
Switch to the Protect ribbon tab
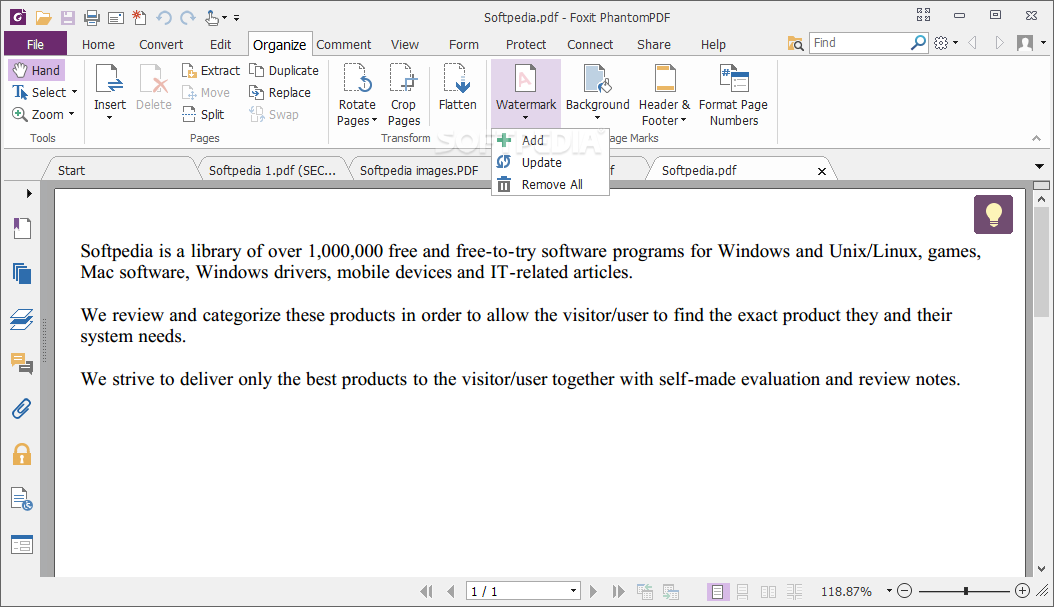pyautogui.click(x=526, y=44)
